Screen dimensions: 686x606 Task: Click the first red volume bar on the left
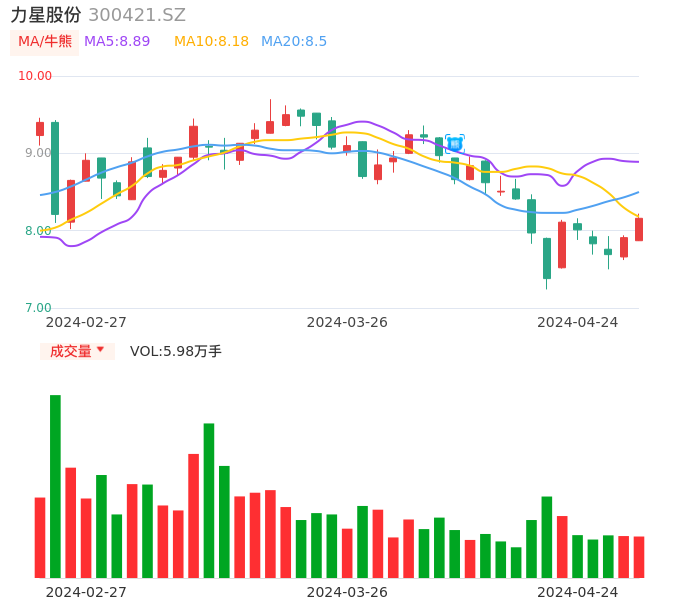point(40,537)
